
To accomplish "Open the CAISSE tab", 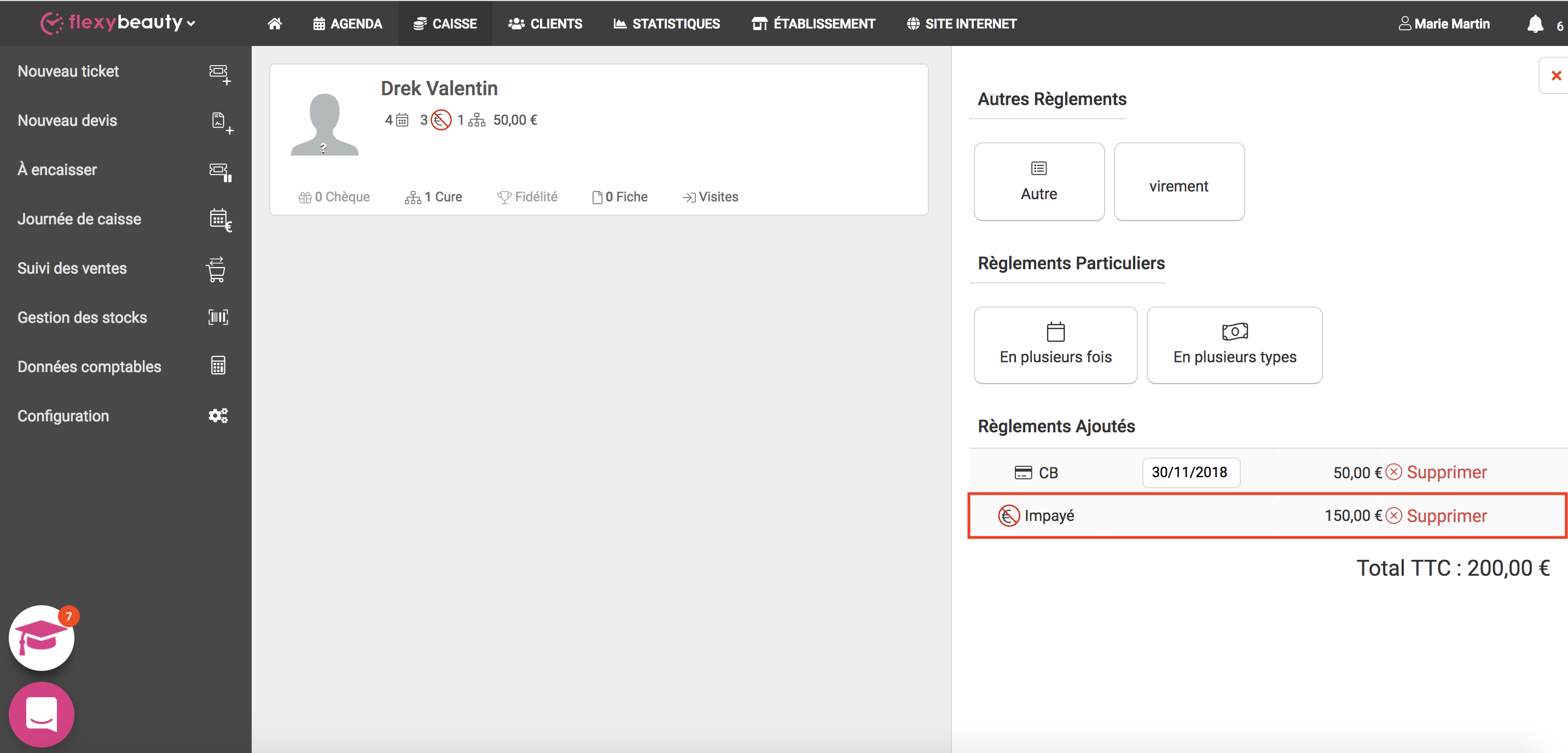I will [x=445, y=24].
